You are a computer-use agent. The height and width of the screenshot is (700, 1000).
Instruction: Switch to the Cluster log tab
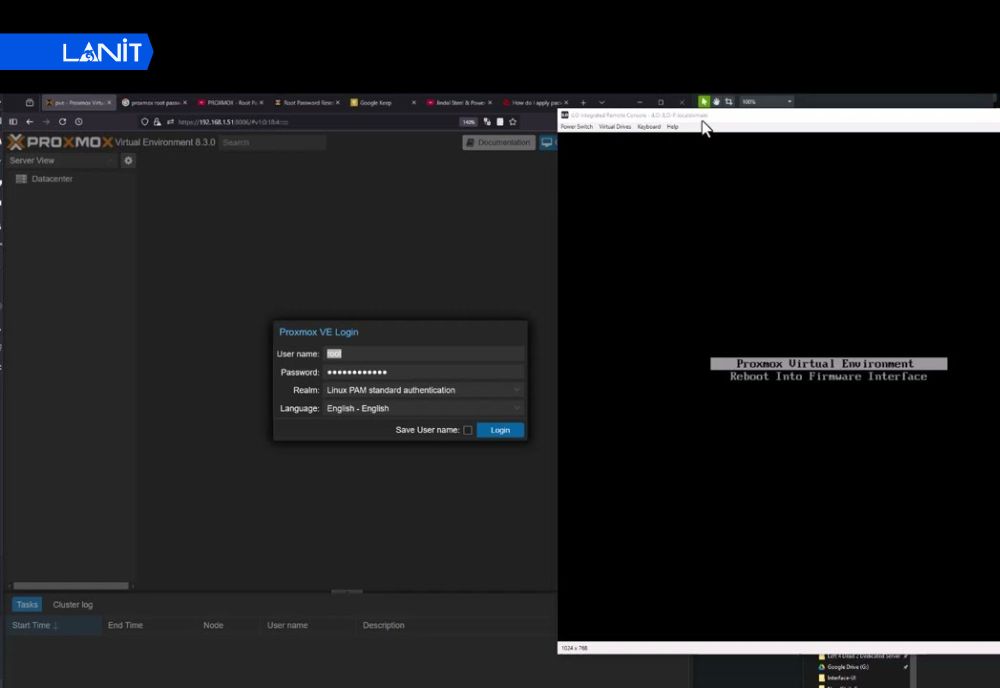coord(73,605)
